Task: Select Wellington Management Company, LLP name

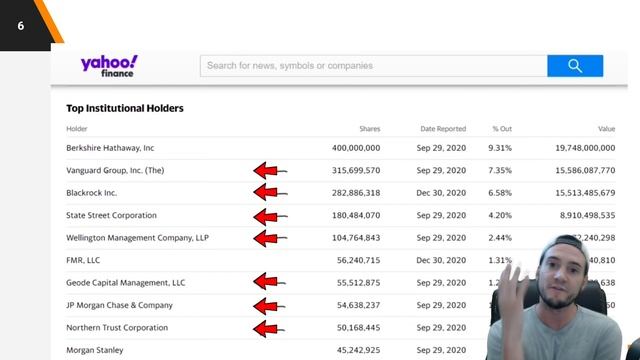Action: click(x=138, y=238)
